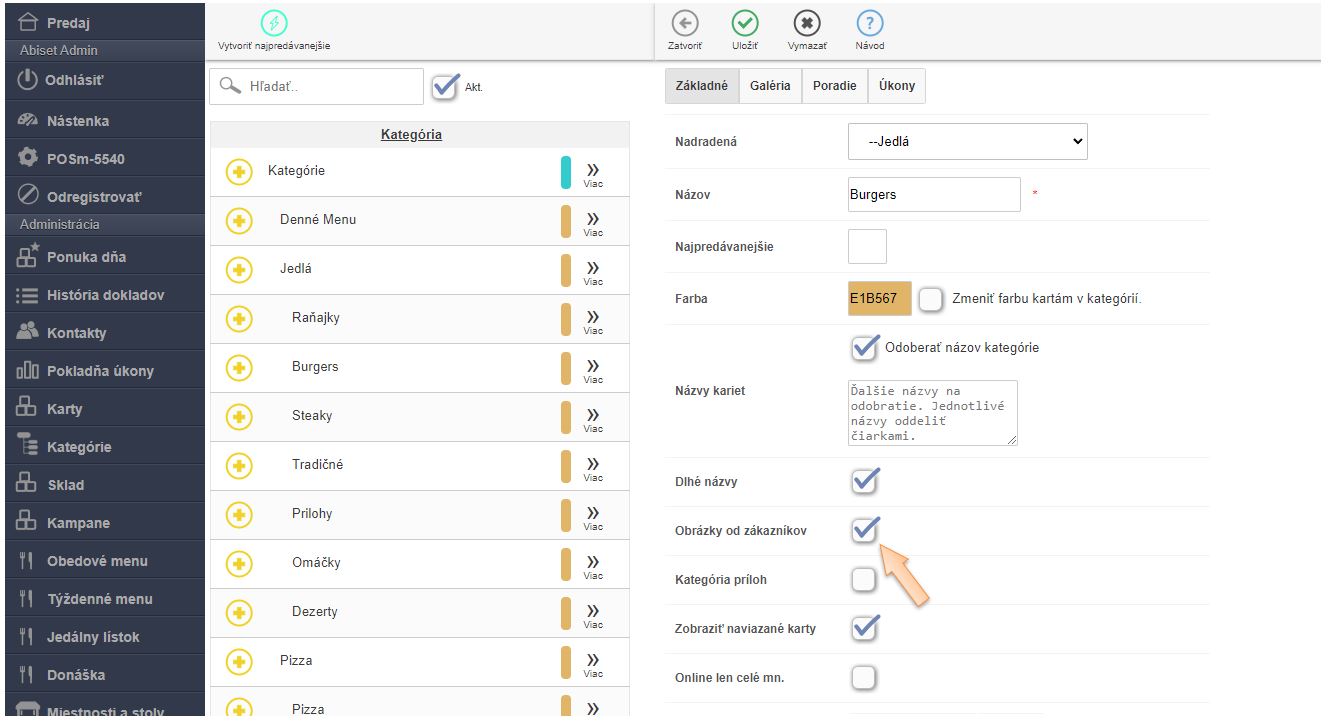Click Vytvoriť najpredávanejšie lightning icon

[273, 25]
